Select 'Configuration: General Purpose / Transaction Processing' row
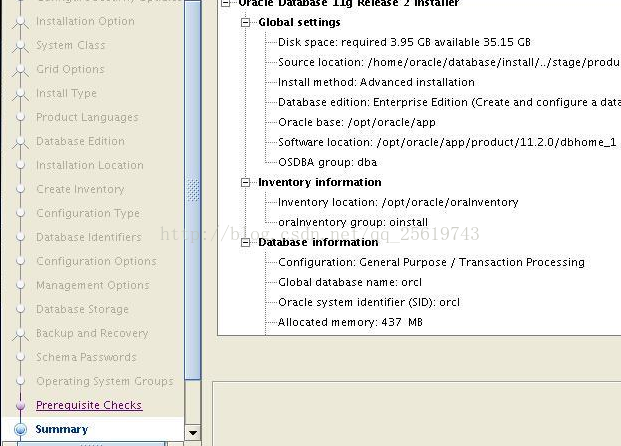 [x=431, y=263]
